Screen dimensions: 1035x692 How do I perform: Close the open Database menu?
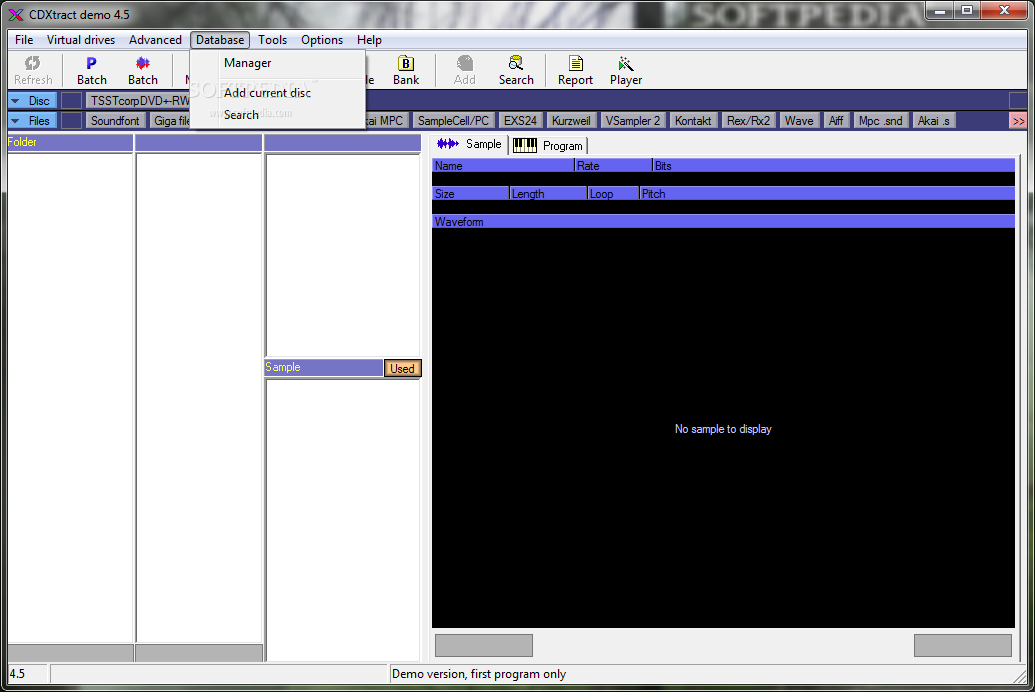[x=220, y=40]
